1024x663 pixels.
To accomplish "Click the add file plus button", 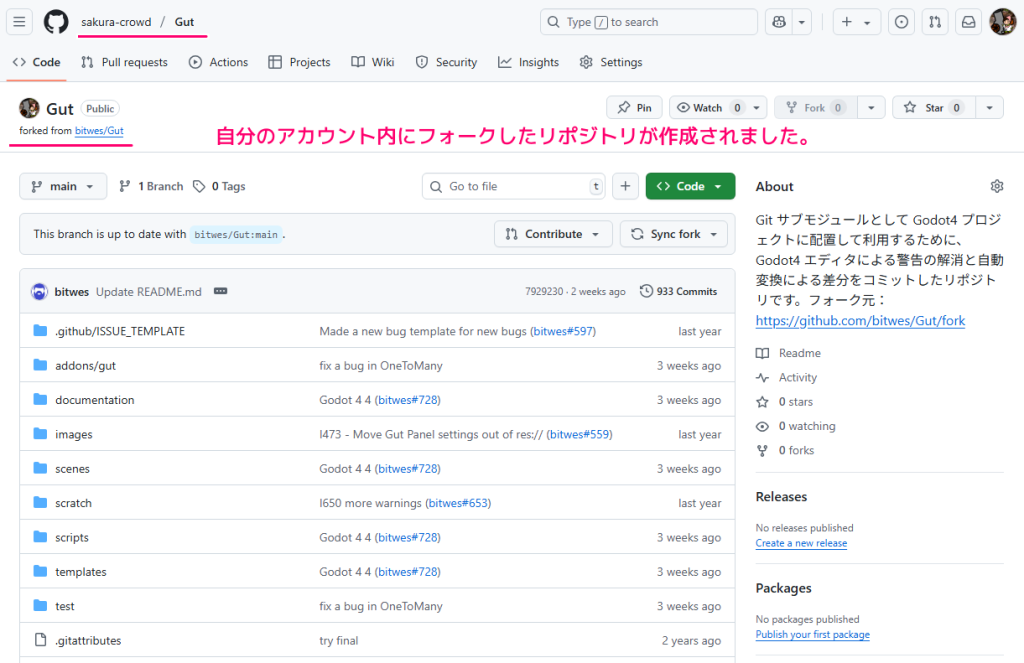I will tap(625, 186).
